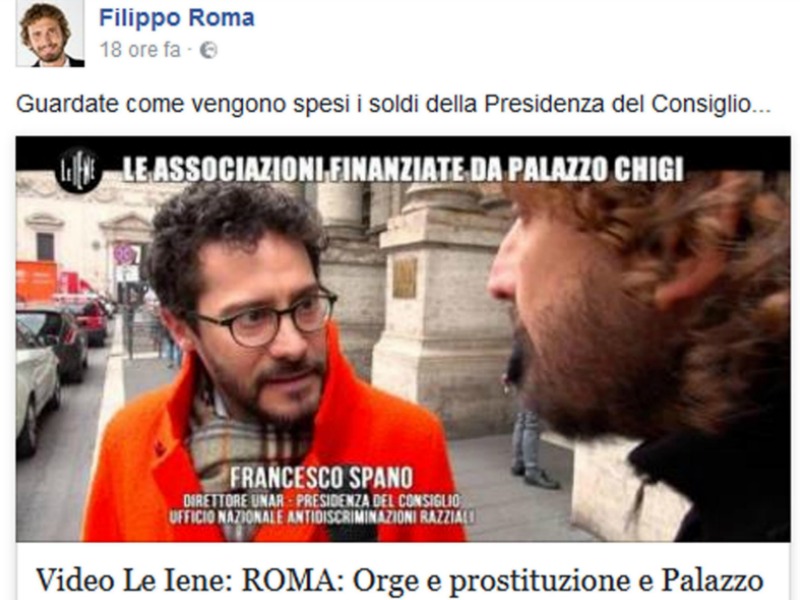
Task: Click the round street sign in background
Action: coord(124,254)
